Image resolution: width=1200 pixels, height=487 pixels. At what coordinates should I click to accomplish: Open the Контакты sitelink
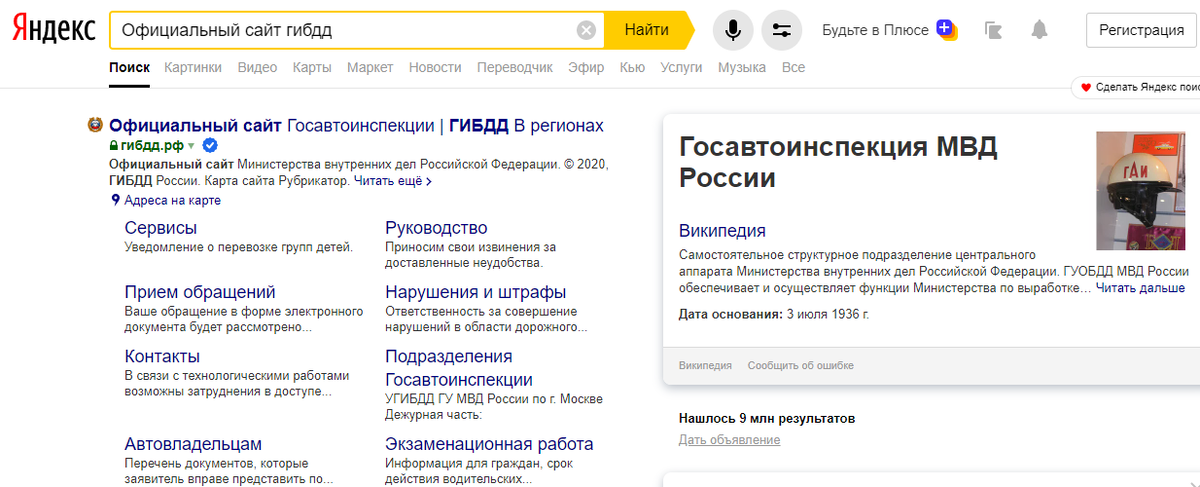[x=162, y=356]
